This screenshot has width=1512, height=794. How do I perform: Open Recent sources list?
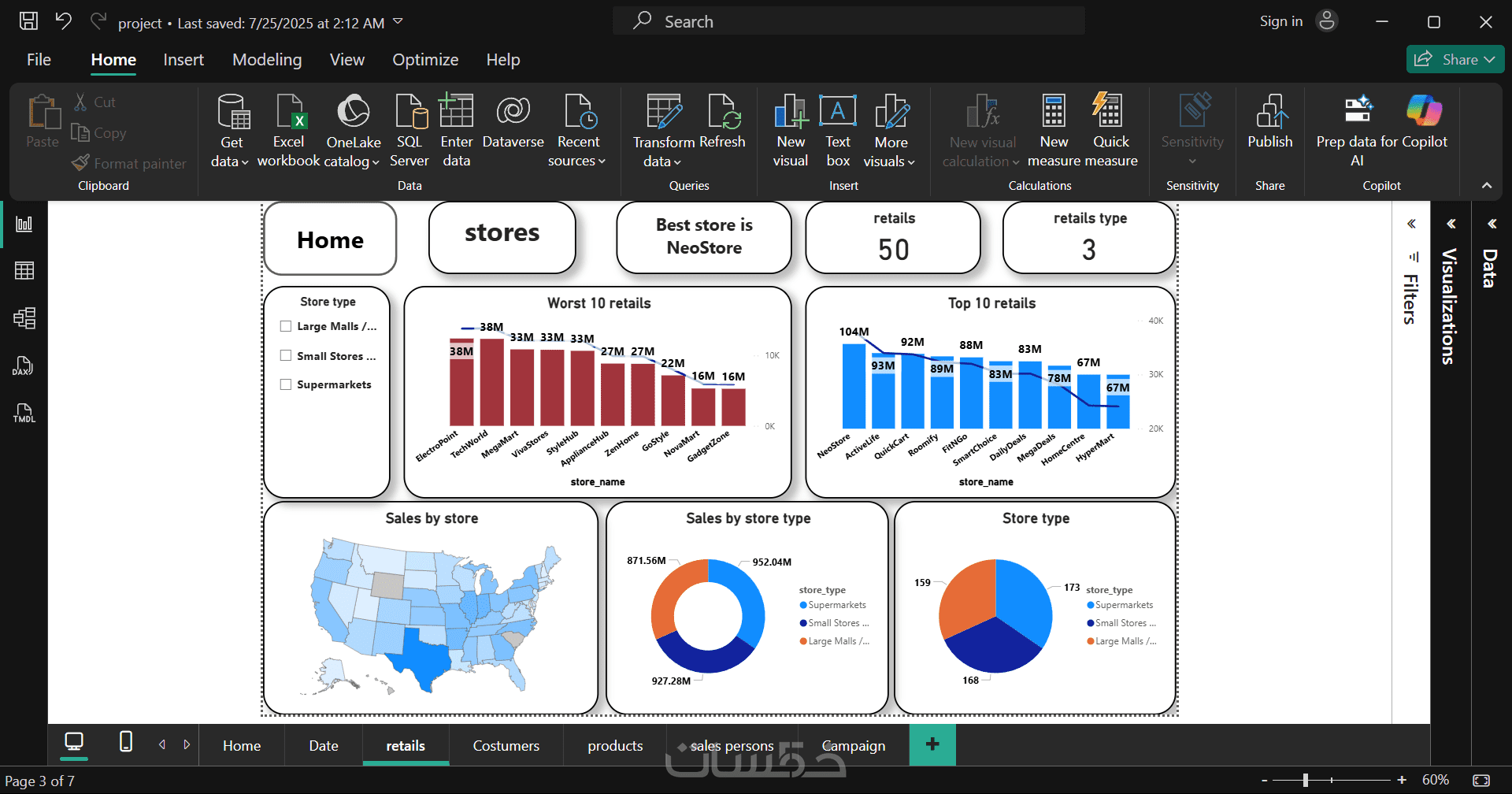pos(578,131)
